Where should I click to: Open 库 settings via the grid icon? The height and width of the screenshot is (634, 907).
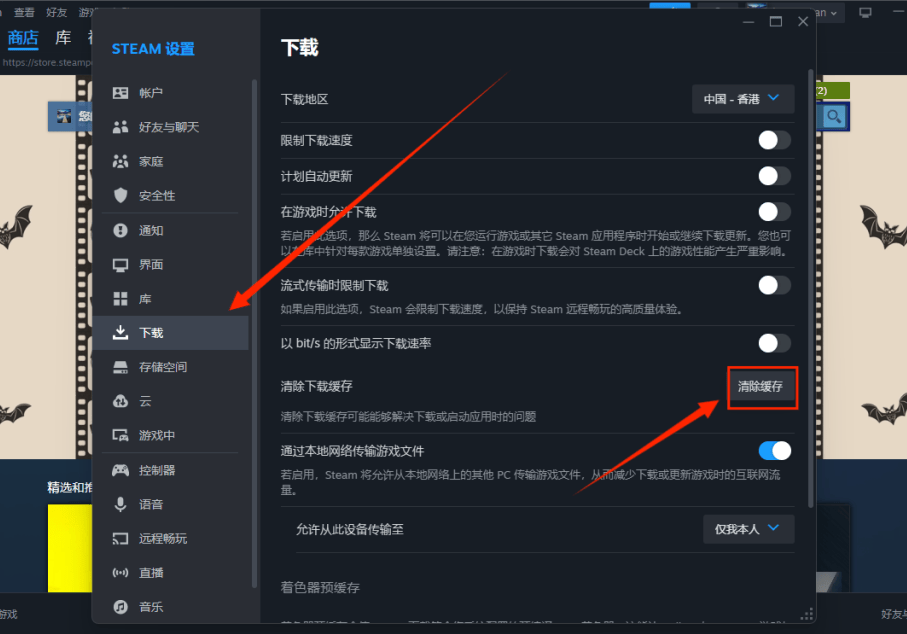click(120, 299)
